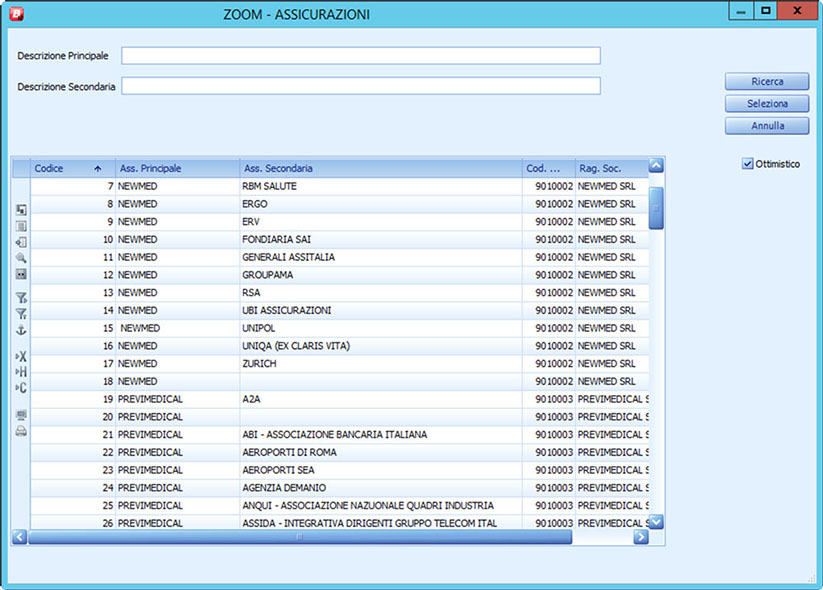Click the Annulla button
This screenshot has width=823, height=590.
point(767,126)
